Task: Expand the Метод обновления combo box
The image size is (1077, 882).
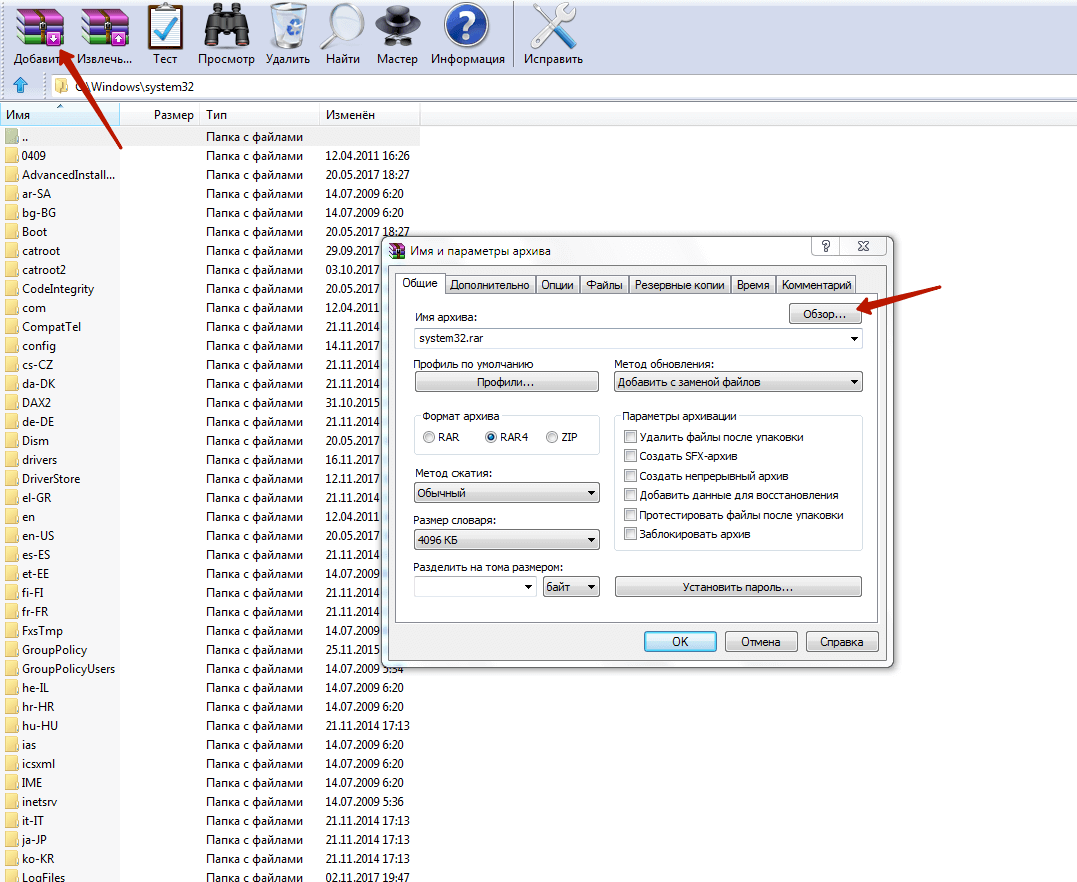Action: (x=738, y=382)
